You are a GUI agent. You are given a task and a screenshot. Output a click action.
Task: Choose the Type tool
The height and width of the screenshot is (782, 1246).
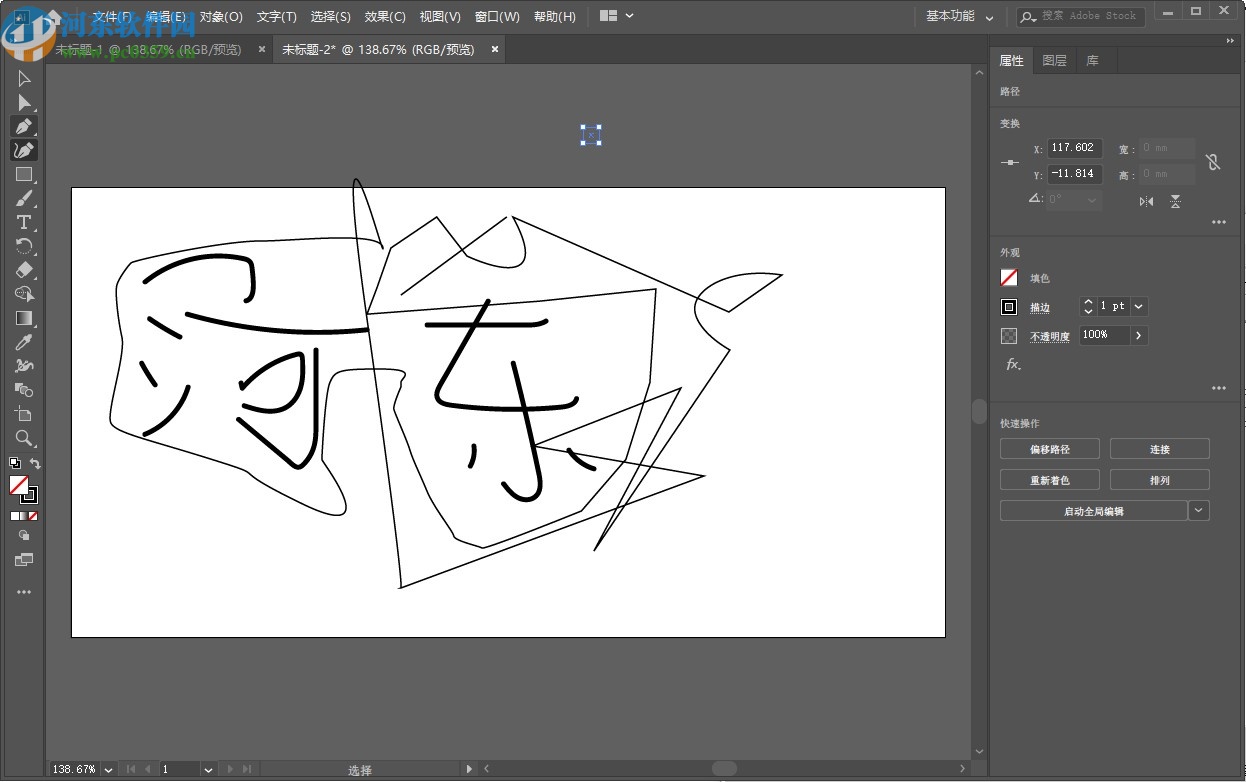[x=24, y=223]
